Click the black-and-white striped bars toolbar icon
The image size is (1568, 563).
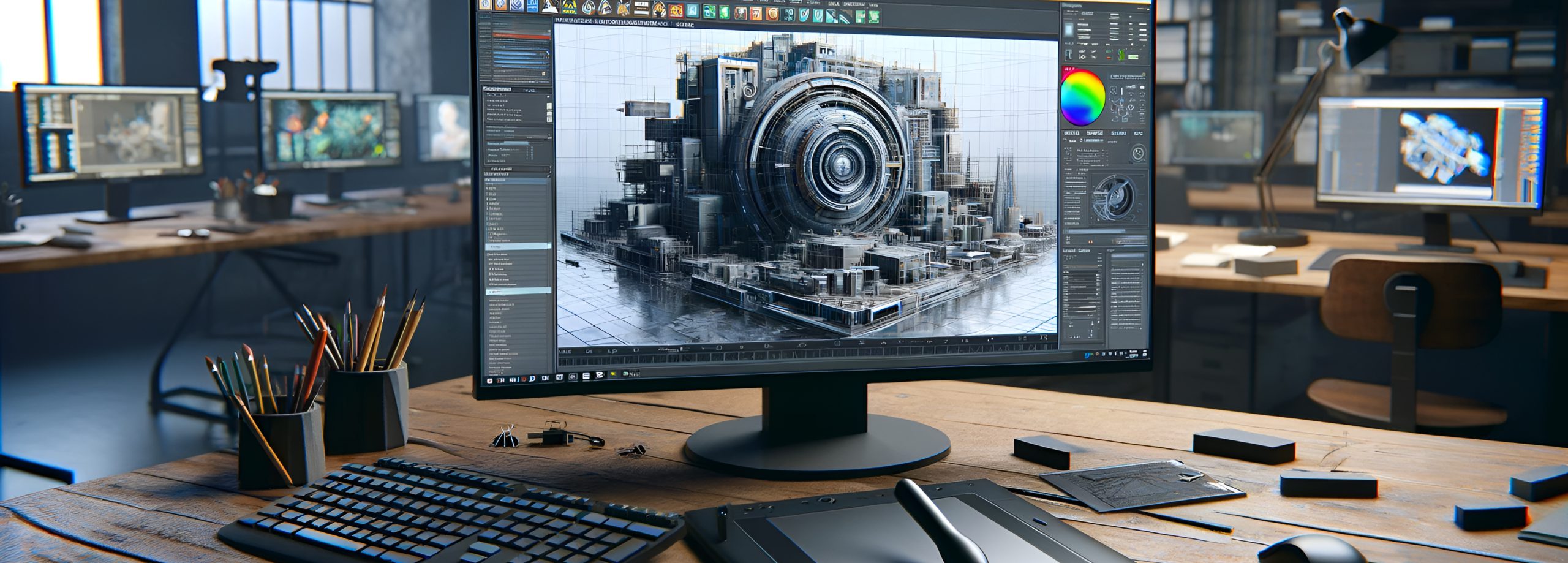coord(641,8)
